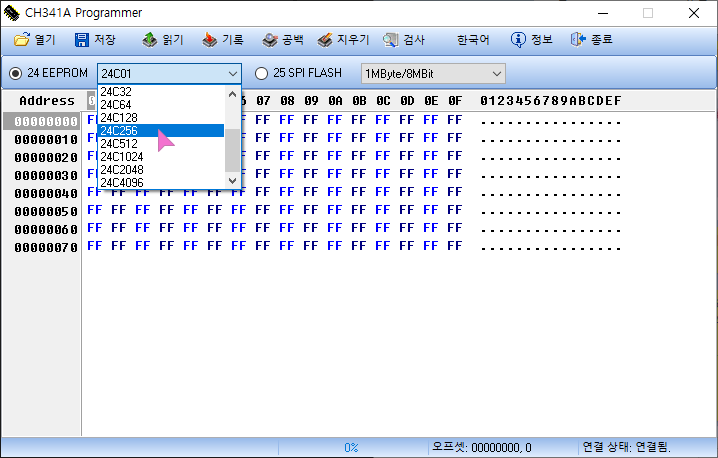Click the offset 오프셋: 00000000, 0 status
The image size is (718, 458).
pos(482,447)
